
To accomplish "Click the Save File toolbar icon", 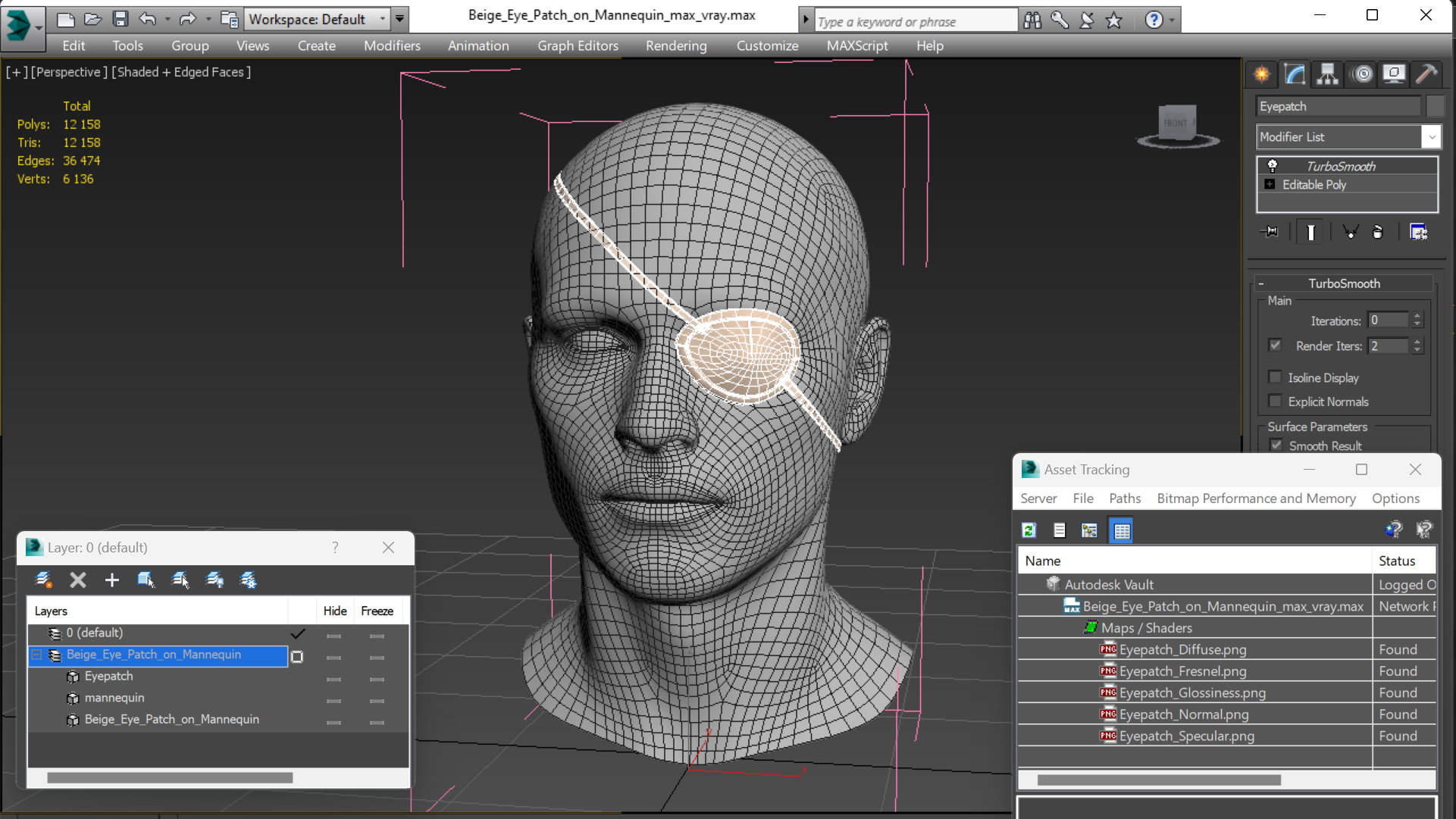I will click(x=120, y=19).
